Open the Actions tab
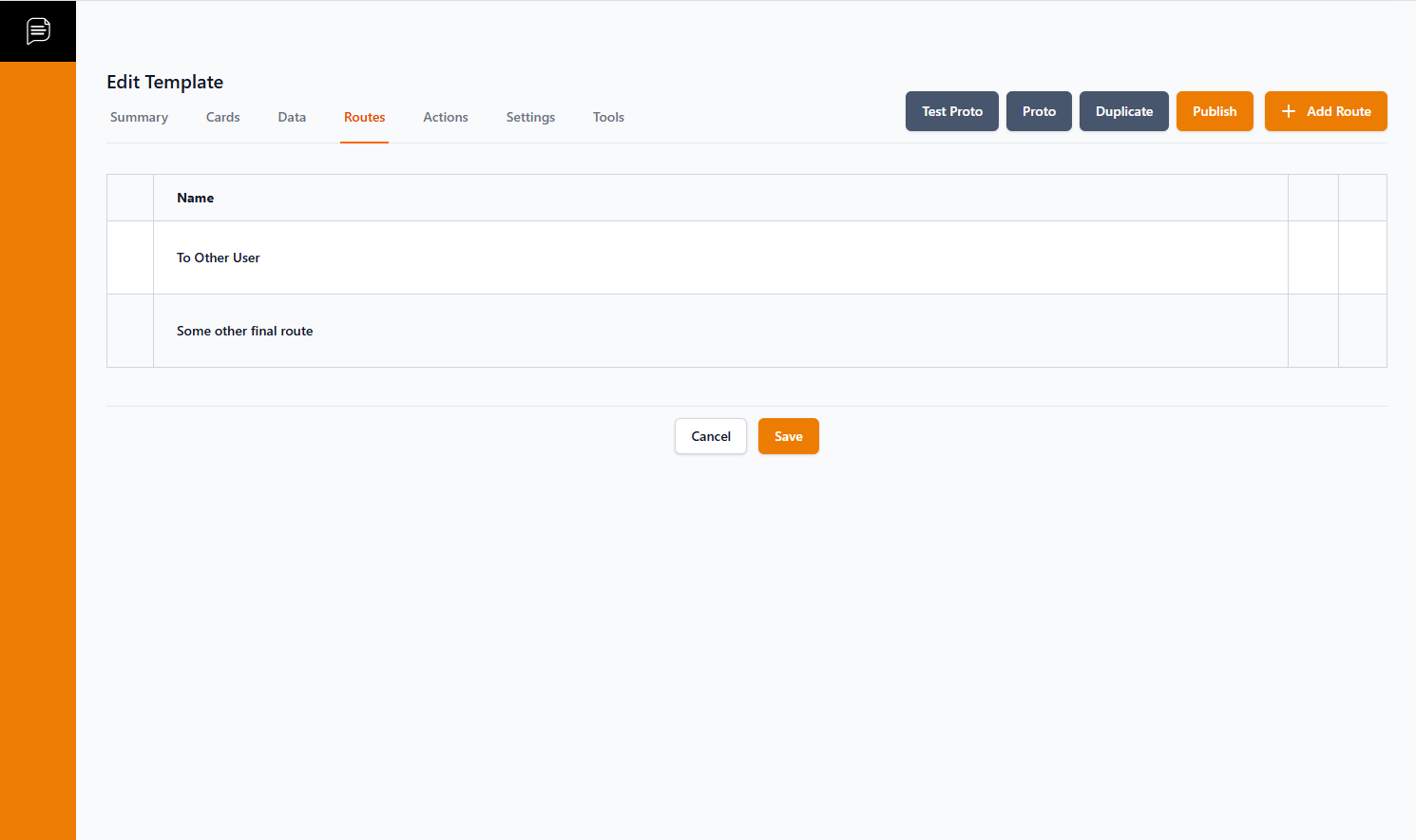This screenshot has height=840, width=1416. coord(445,117)
